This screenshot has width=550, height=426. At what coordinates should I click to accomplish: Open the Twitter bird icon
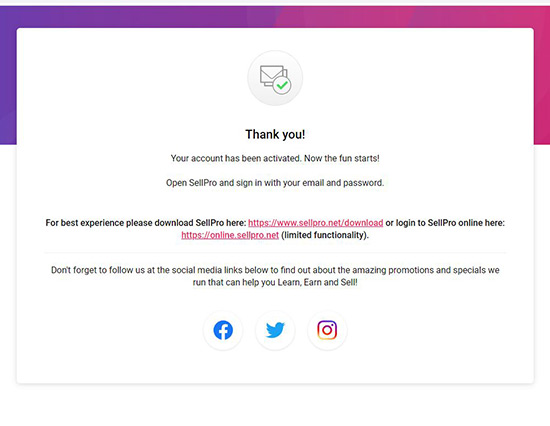click(275, 330)
